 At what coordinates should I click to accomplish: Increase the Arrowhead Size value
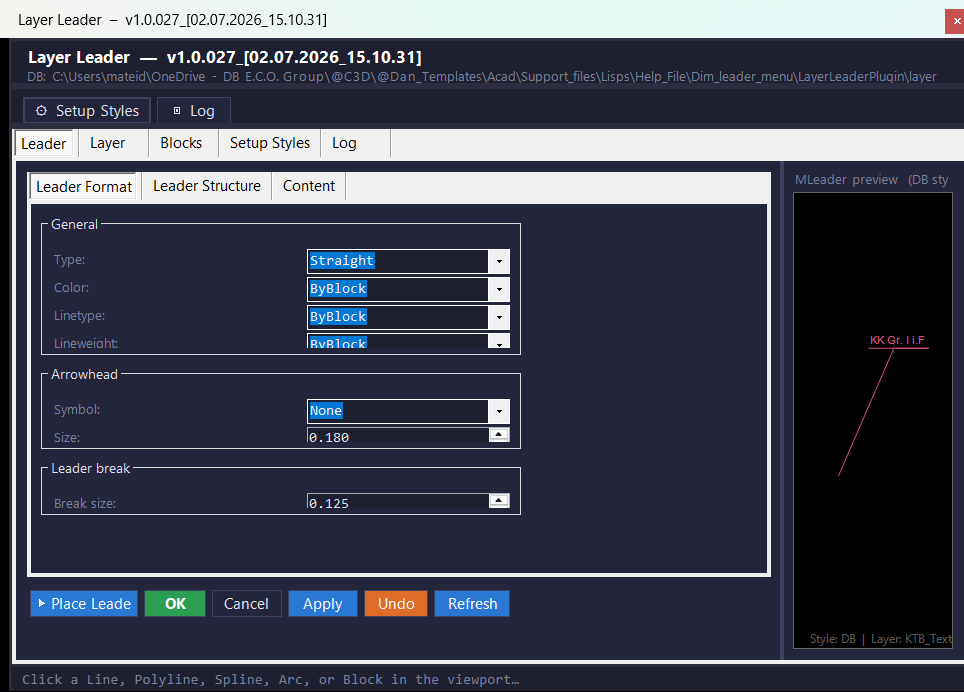499,434
